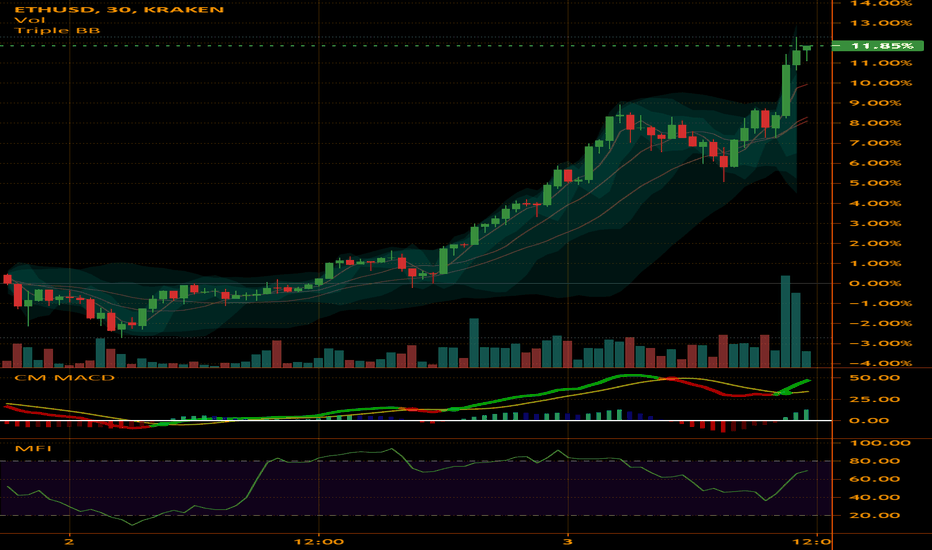Screen dimensions: 932x550
Task: Click the 0.00 MACD scale value
Action: pos(869,420)
